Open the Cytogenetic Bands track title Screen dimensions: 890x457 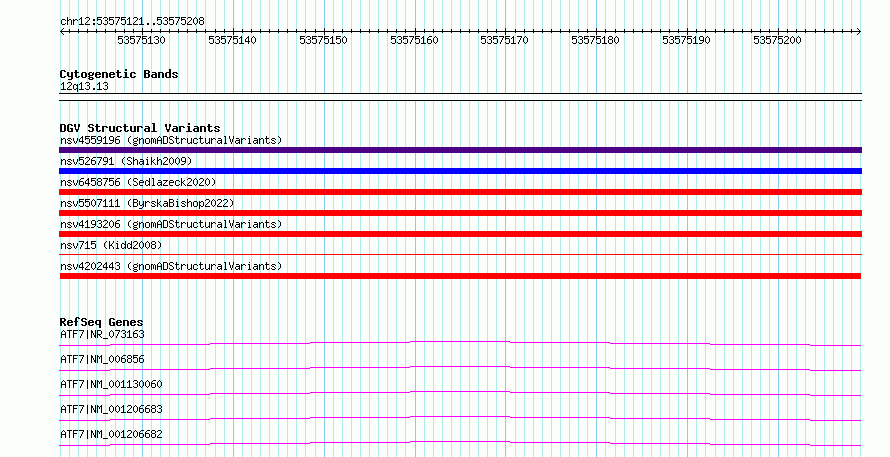click(x=119, y=74)
